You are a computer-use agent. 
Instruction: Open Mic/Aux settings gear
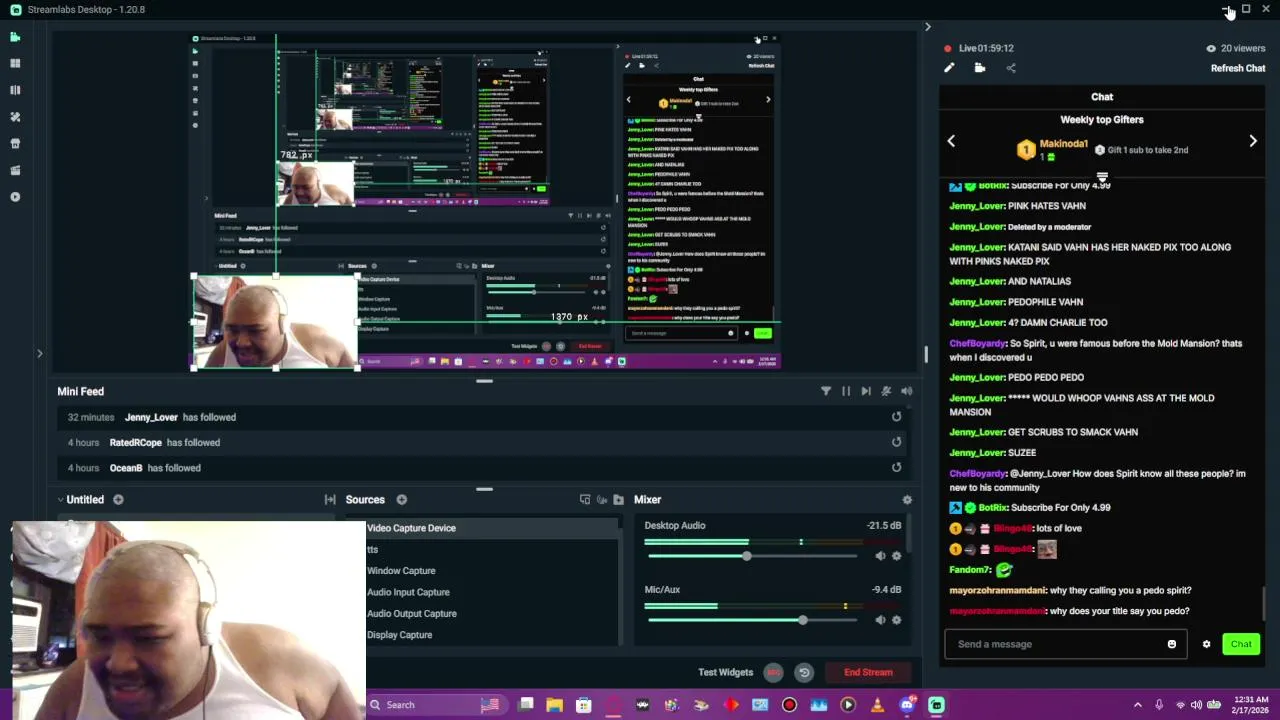point(896,620)
